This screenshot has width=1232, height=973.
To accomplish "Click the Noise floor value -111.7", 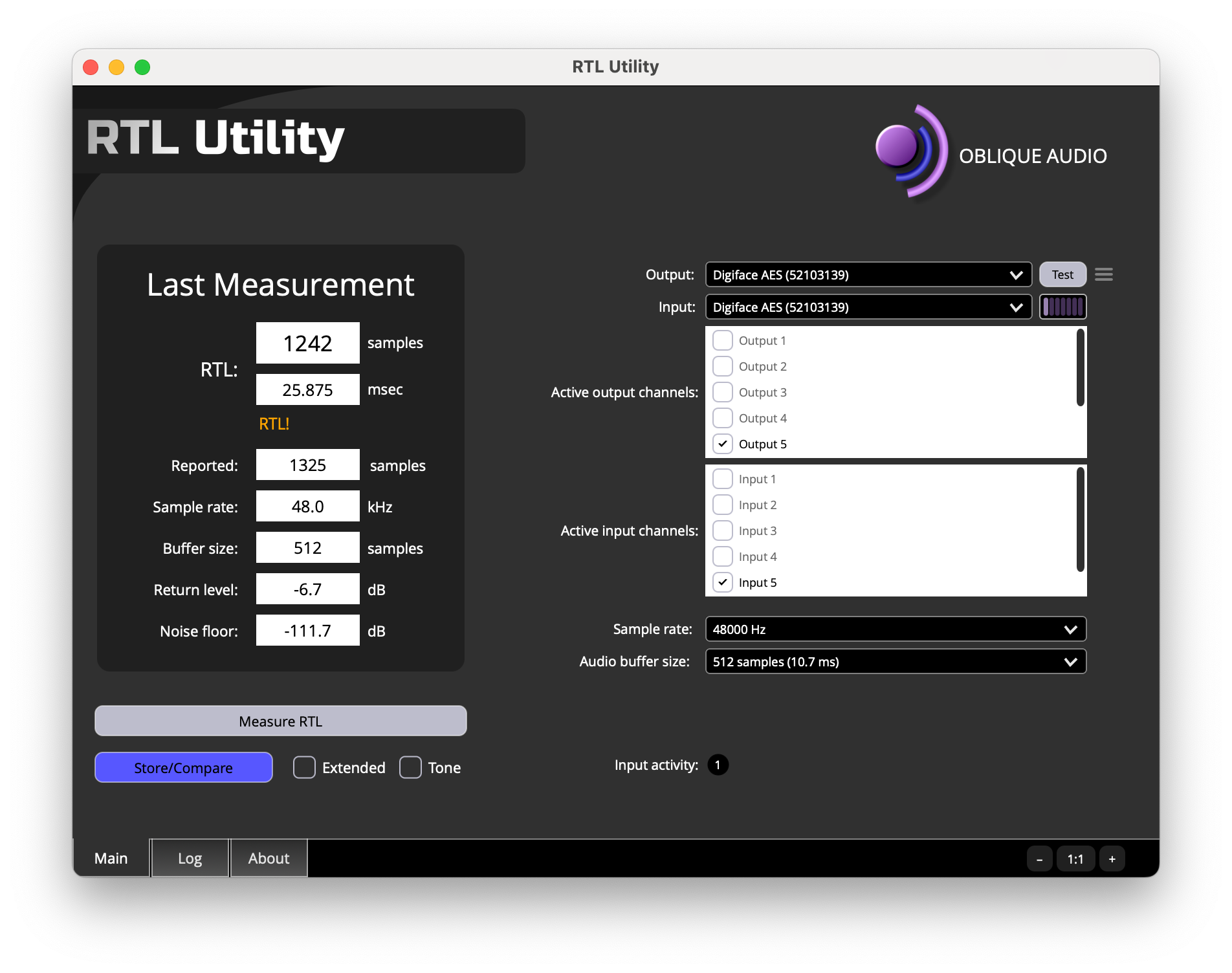I will [x=307, y=630].
